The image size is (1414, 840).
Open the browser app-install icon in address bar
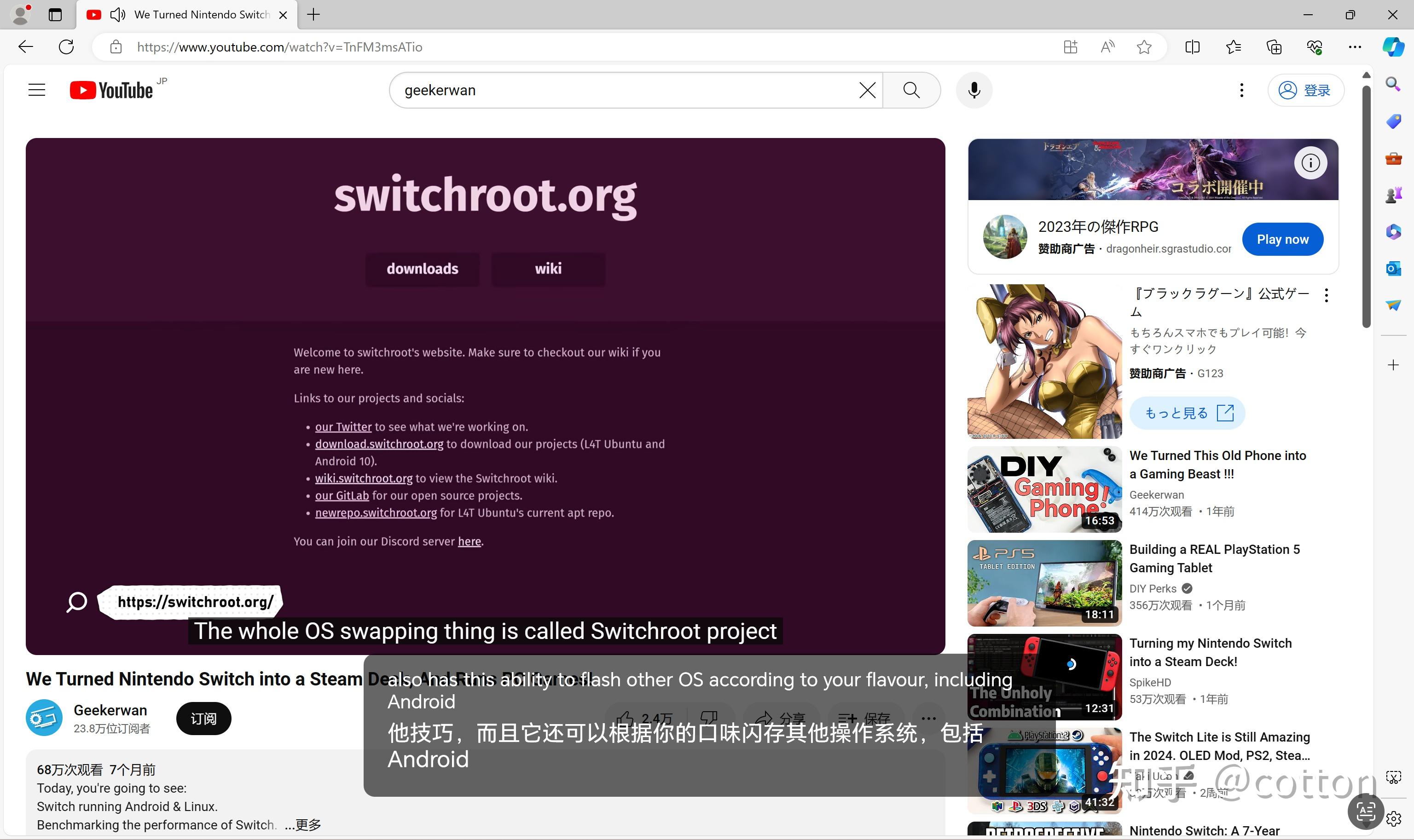pyautogui.click(x=1070, y=47)
